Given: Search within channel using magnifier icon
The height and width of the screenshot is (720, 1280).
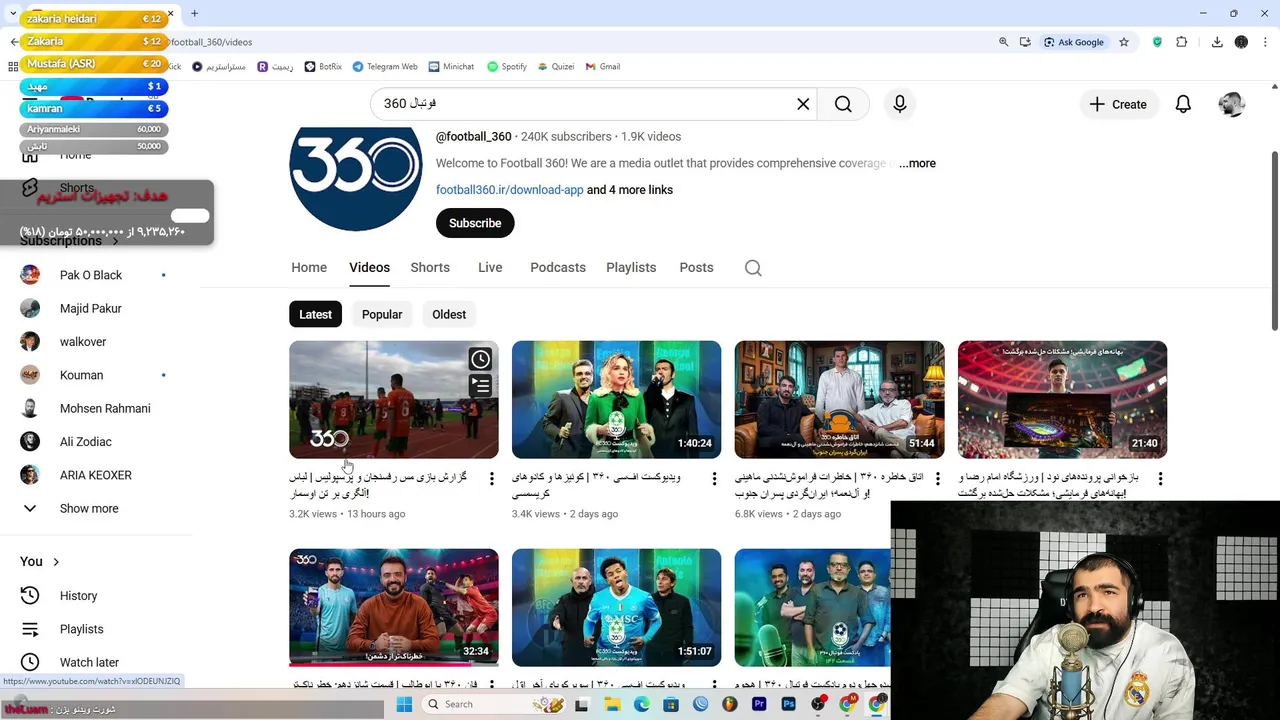Looking at the screenshot, I should (x=753, y=268).
